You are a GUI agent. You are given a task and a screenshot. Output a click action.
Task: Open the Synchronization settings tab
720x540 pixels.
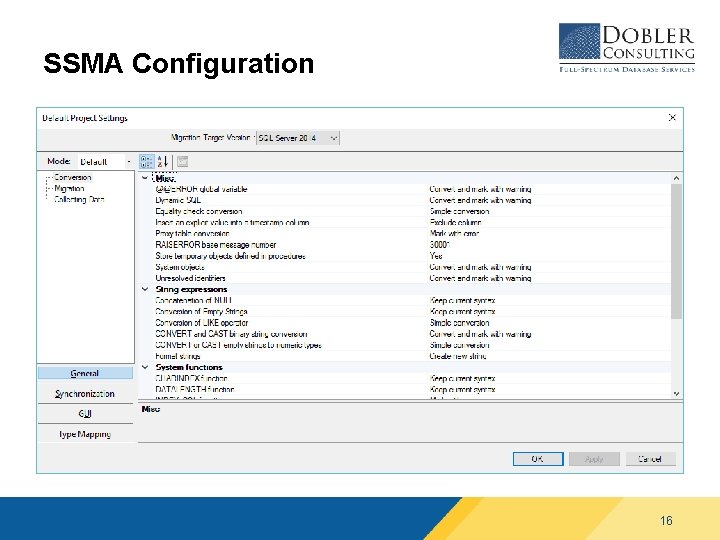[85, 394]
